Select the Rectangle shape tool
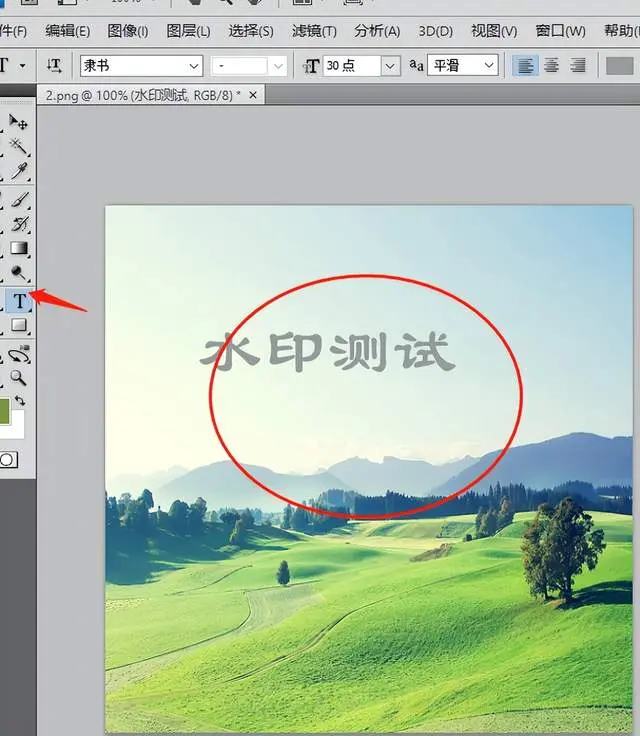This screenshot has width=640, height=736. point(18,325)
